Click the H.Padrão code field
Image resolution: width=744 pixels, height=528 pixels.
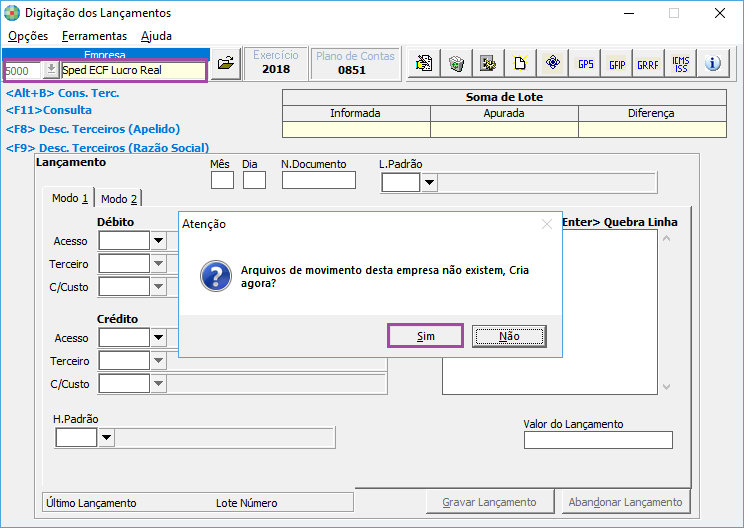[x=76, y=437]
